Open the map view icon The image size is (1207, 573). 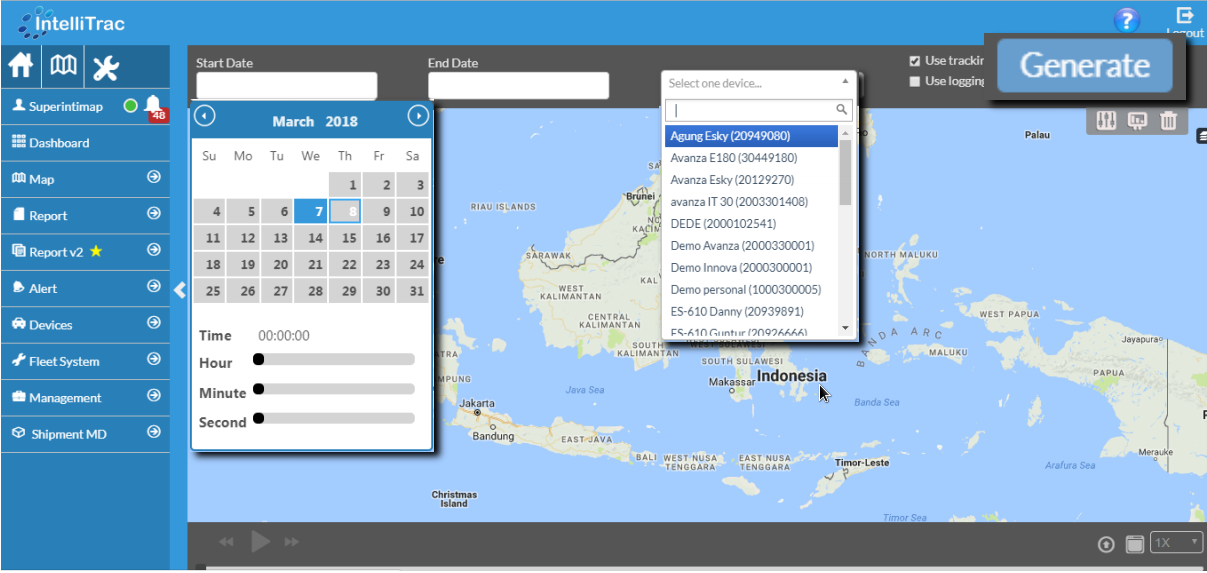pyautogui.click(x=64, y=67)
